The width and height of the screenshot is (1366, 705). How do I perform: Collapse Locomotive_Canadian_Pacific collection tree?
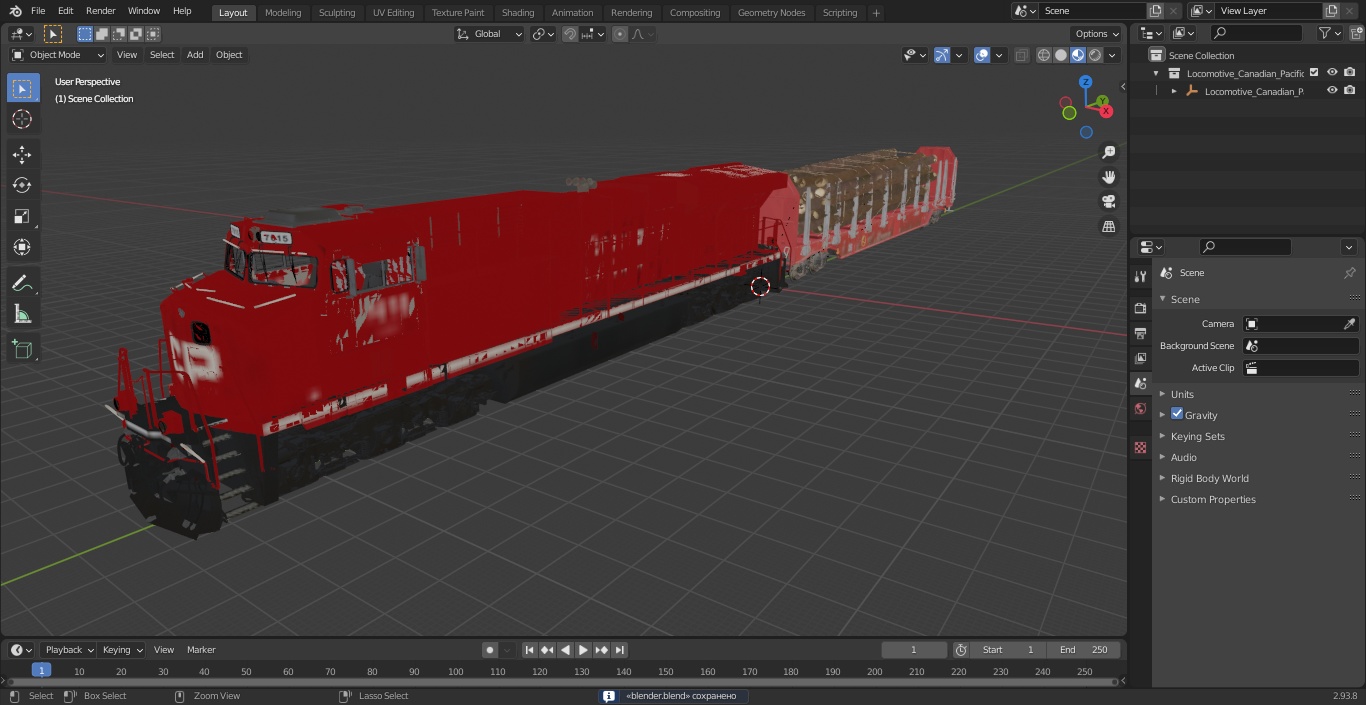point(1156,73)
